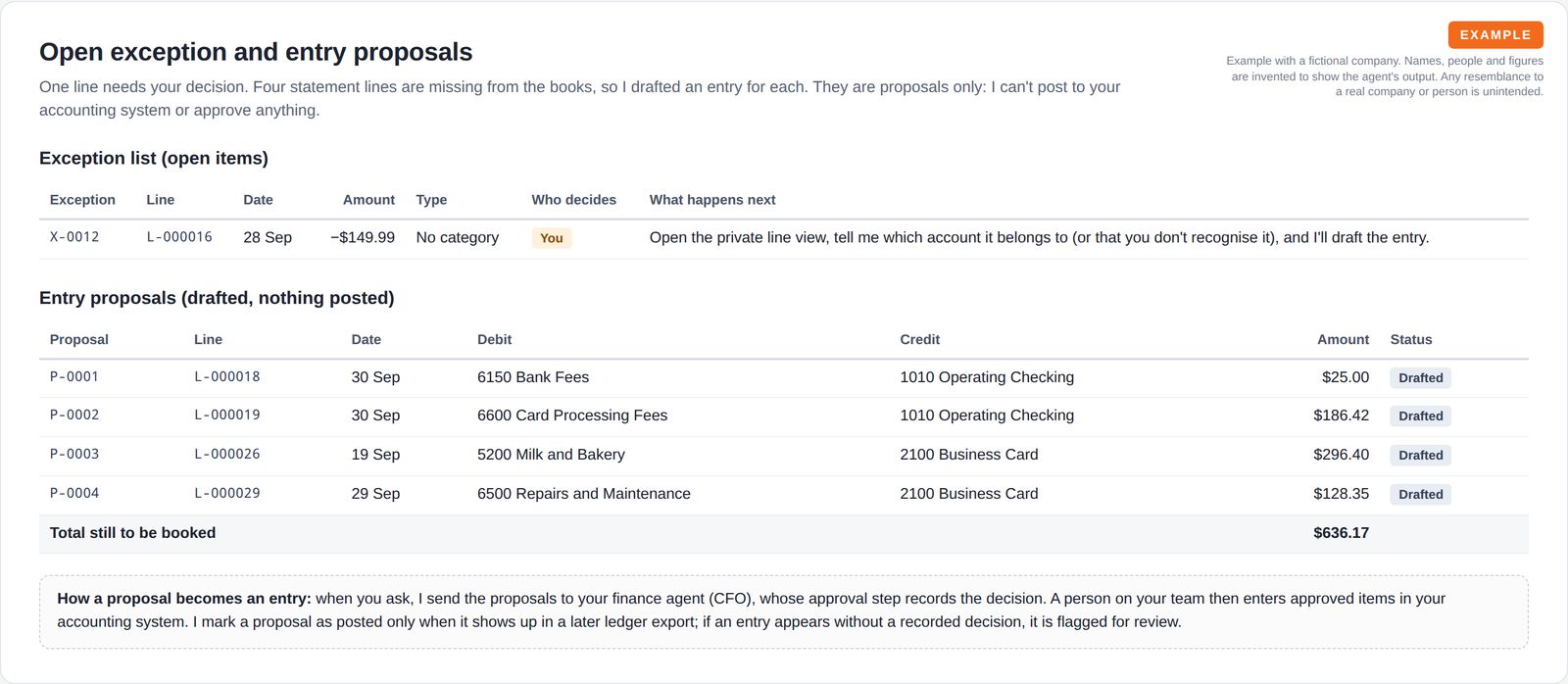Click the Drafted status for P-0002
Screen dimensions: 1568x684
pos(1420,416)
